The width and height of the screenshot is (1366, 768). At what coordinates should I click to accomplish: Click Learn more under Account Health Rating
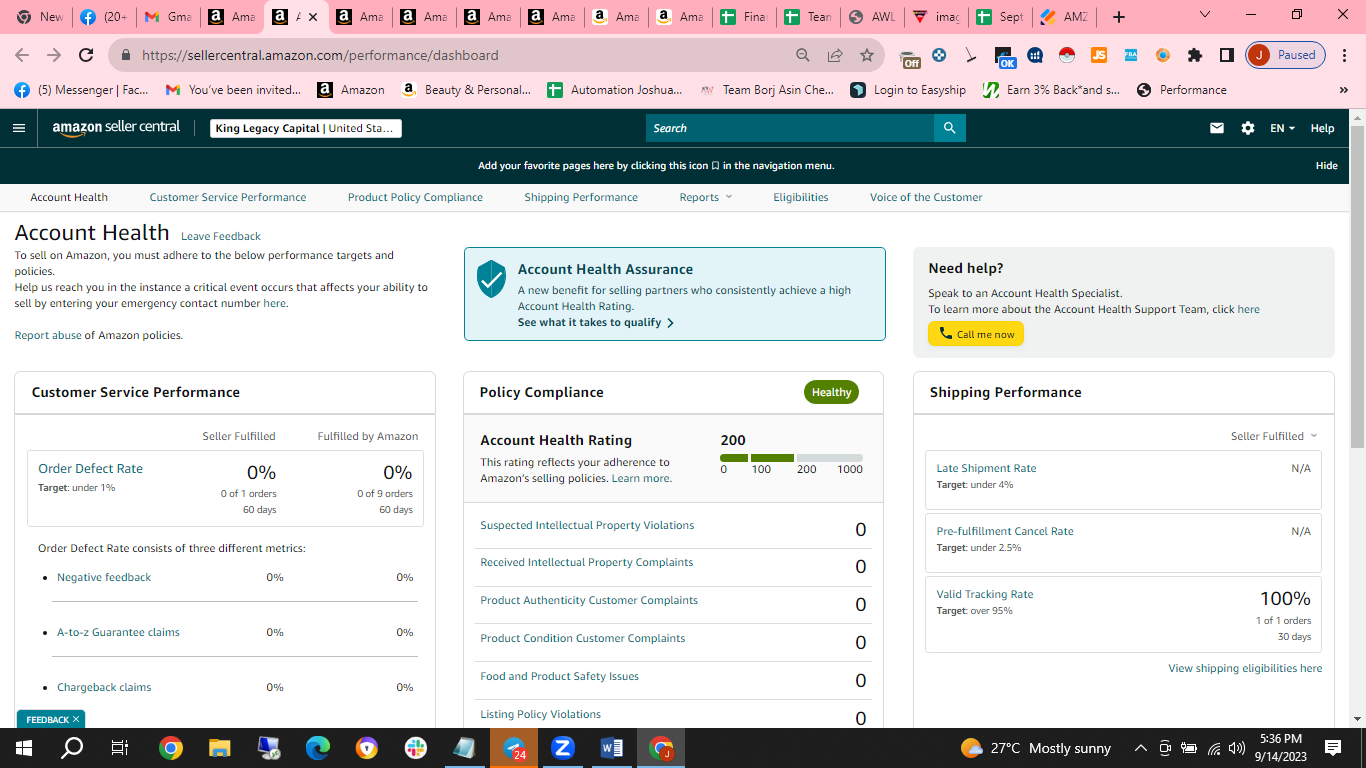[x=640, y=479]
